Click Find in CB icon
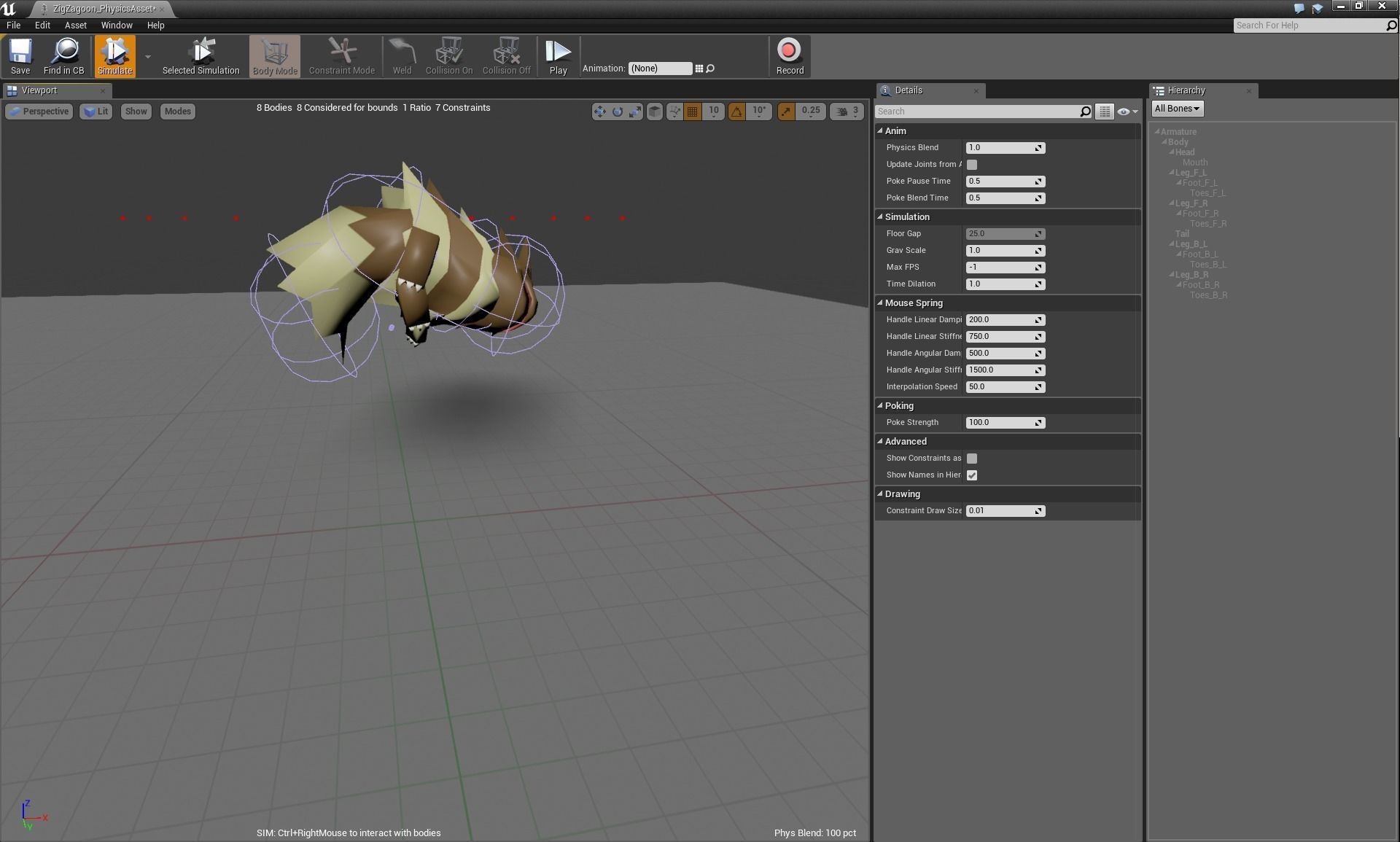Viewport: 1400px width, 842px height. [64, 56]
